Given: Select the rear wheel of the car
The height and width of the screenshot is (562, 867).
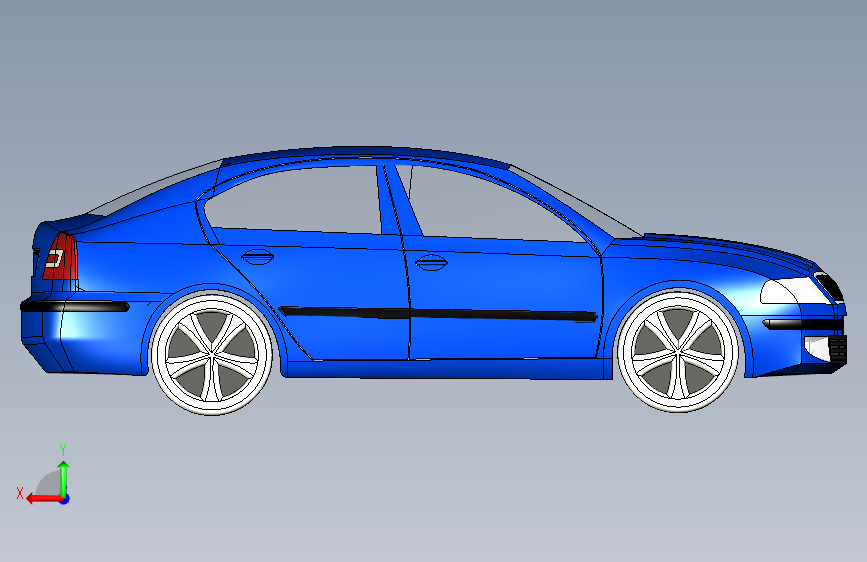Looking at the screenshot, I should coord(212,354).
